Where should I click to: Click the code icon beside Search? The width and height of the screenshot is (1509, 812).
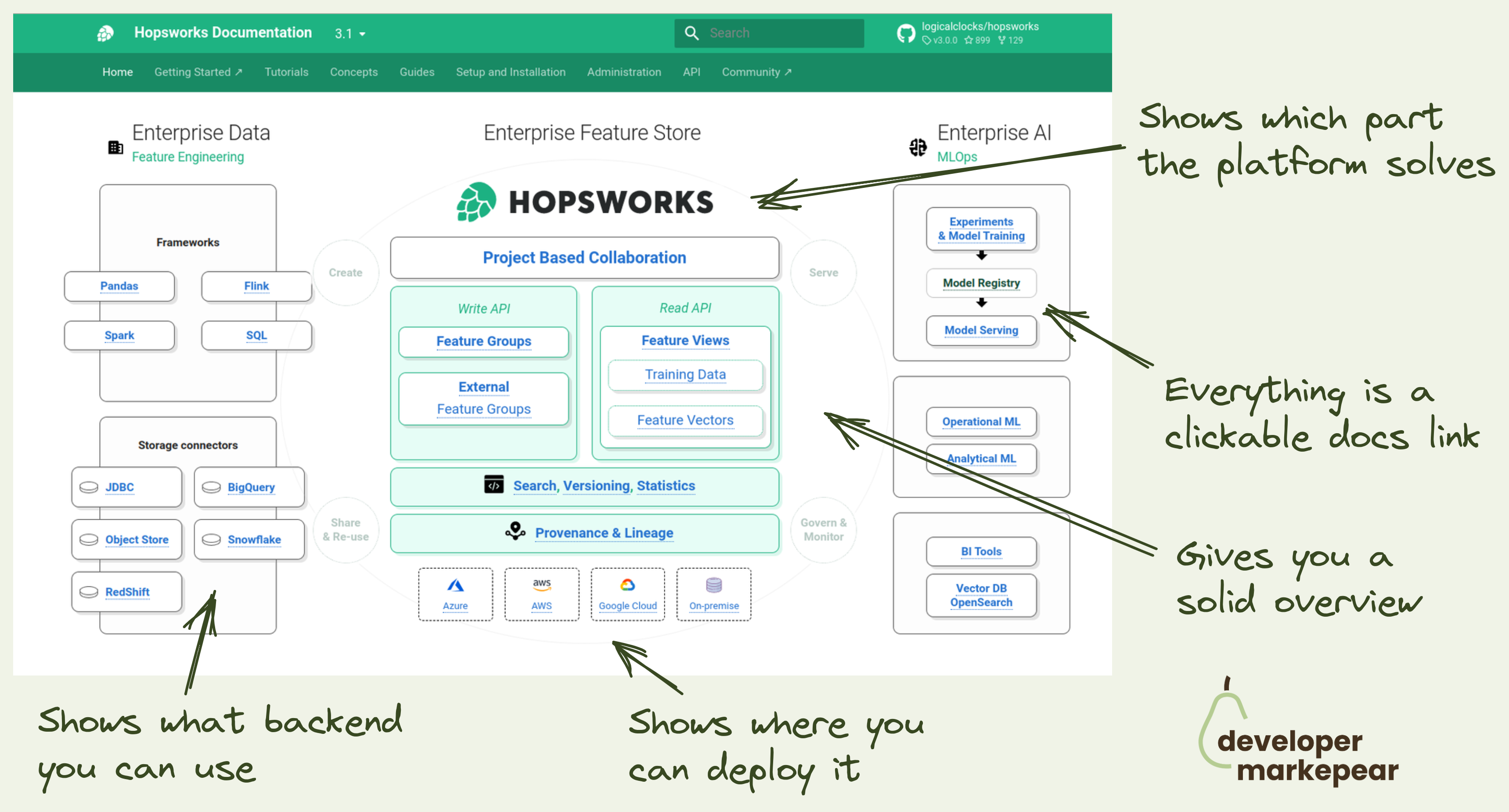[x=494, y=485]
